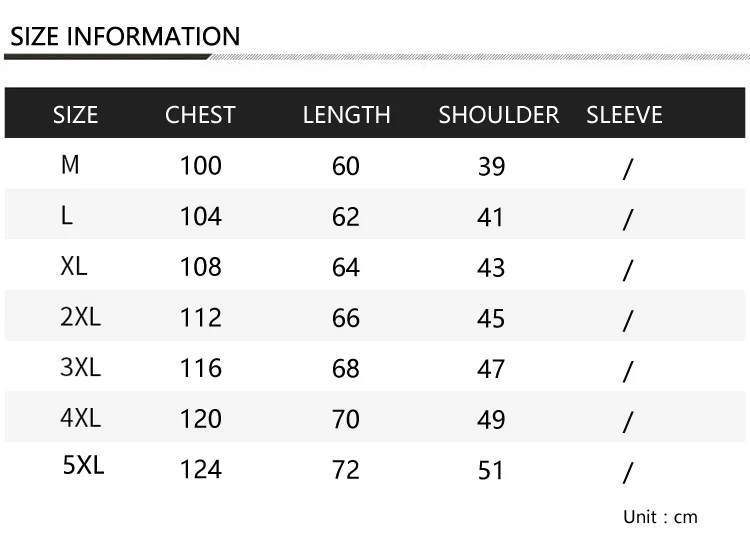The height and width of the screenshot is (537, 750).
Task: Click the sleeve slash in the M row
Action: (x=628, y=169)
